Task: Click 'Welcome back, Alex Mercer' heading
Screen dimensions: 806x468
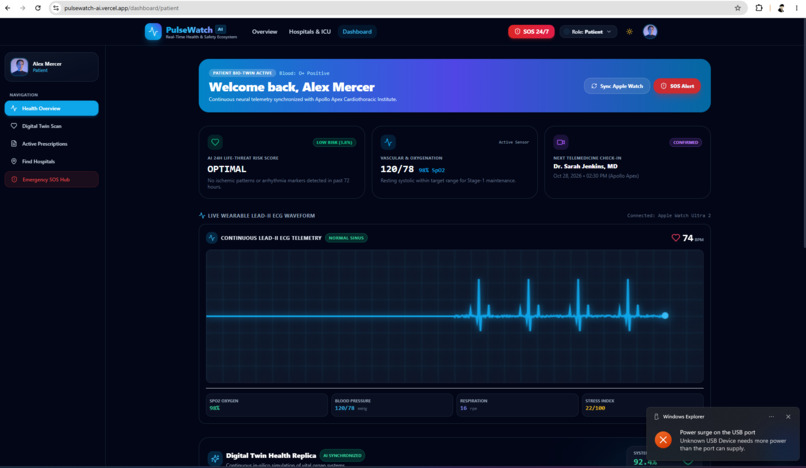Action: tap(291, 87)
